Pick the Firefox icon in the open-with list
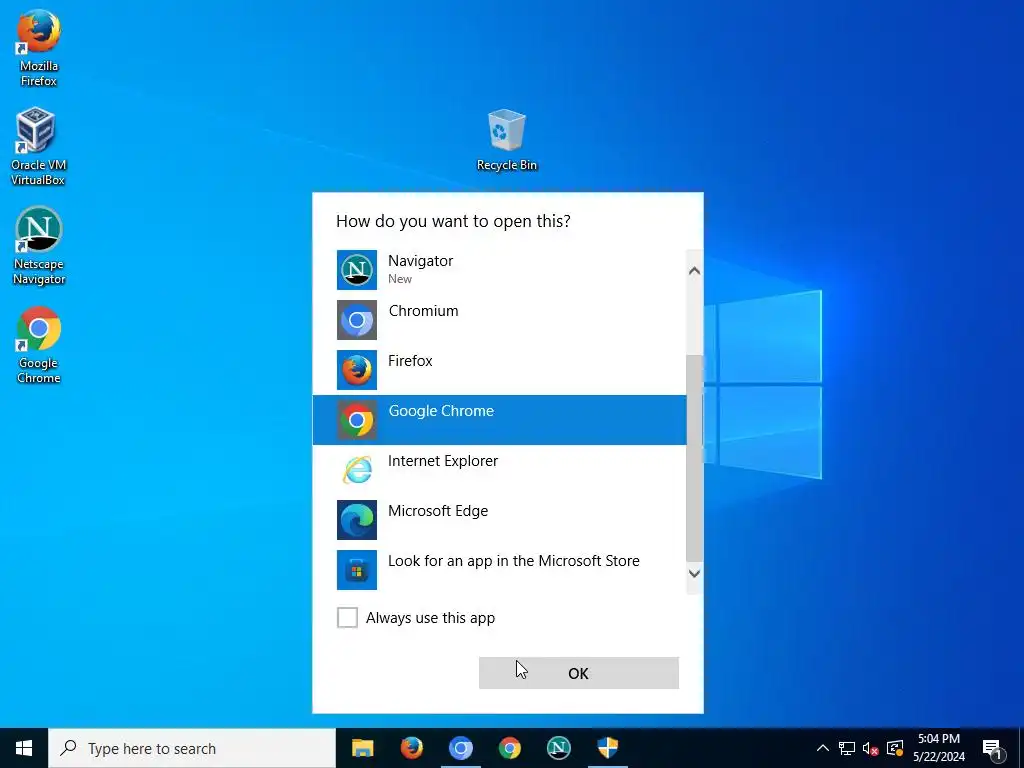 [357, 370]
